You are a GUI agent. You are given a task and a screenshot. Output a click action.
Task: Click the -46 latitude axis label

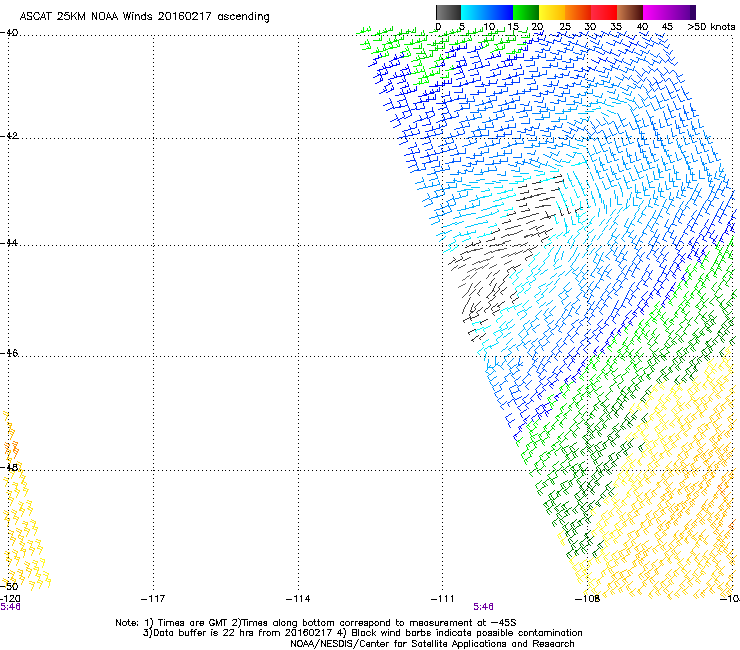(9, 354)
